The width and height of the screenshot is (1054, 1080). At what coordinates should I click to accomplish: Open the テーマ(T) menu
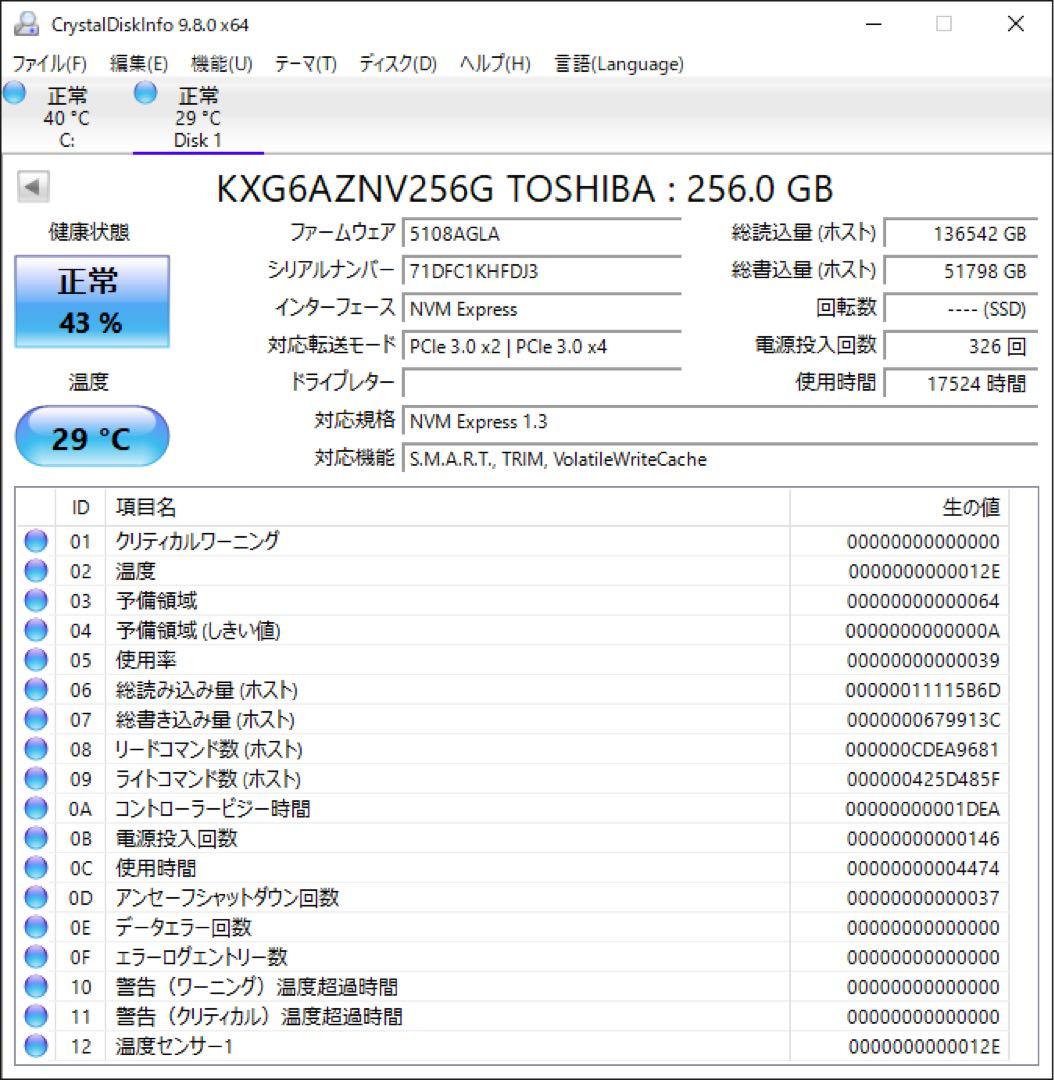click(305, 64)
